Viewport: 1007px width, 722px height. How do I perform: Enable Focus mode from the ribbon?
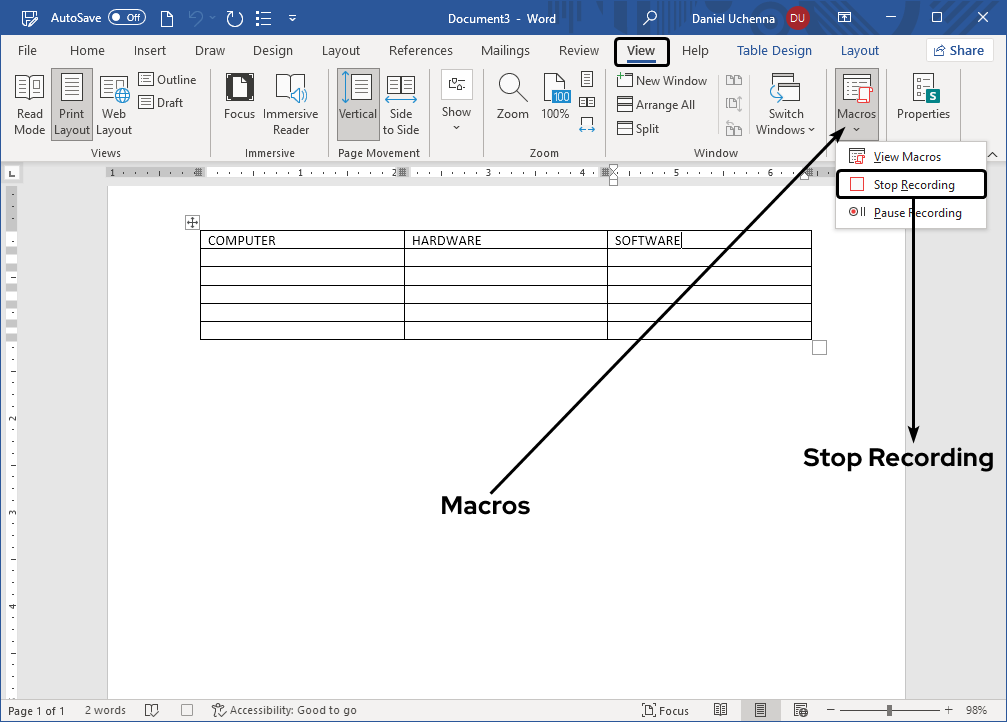pos(239,100)
